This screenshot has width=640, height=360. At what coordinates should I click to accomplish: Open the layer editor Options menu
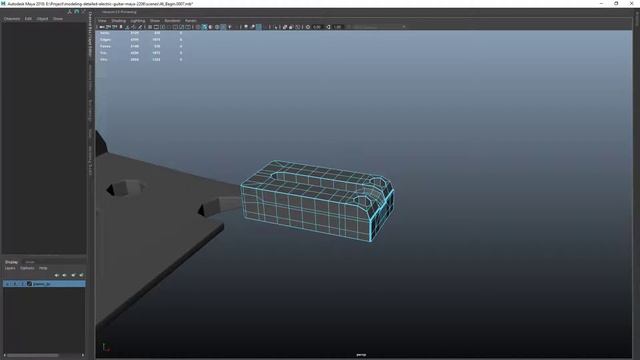[27, 268]
